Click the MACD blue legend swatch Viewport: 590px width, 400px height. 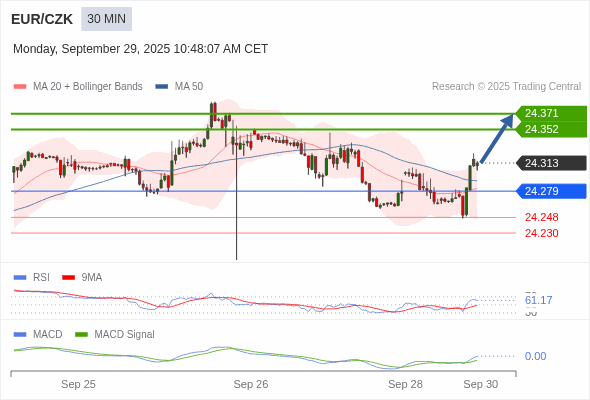pos(20,335)
